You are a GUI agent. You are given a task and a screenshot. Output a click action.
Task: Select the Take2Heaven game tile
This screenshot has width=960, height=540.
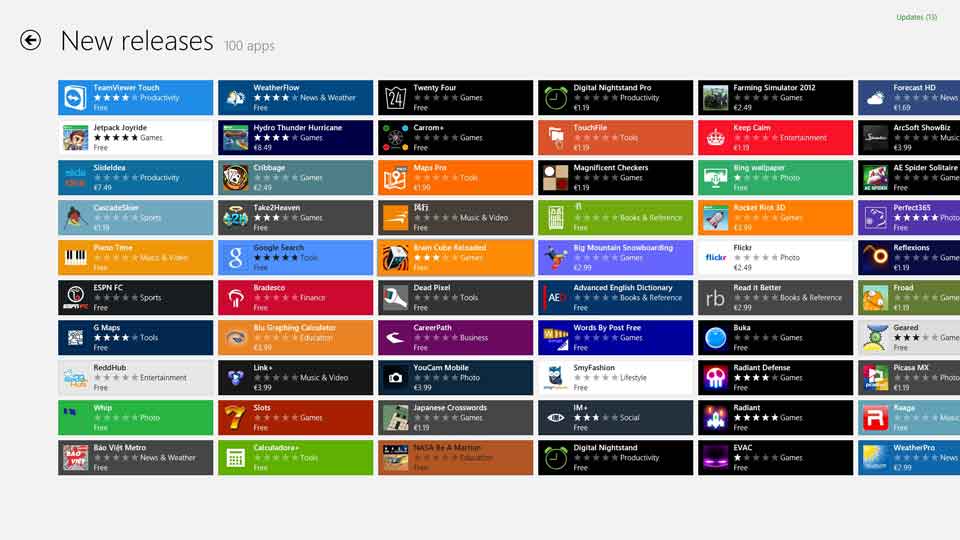click(x=296, y=217)
